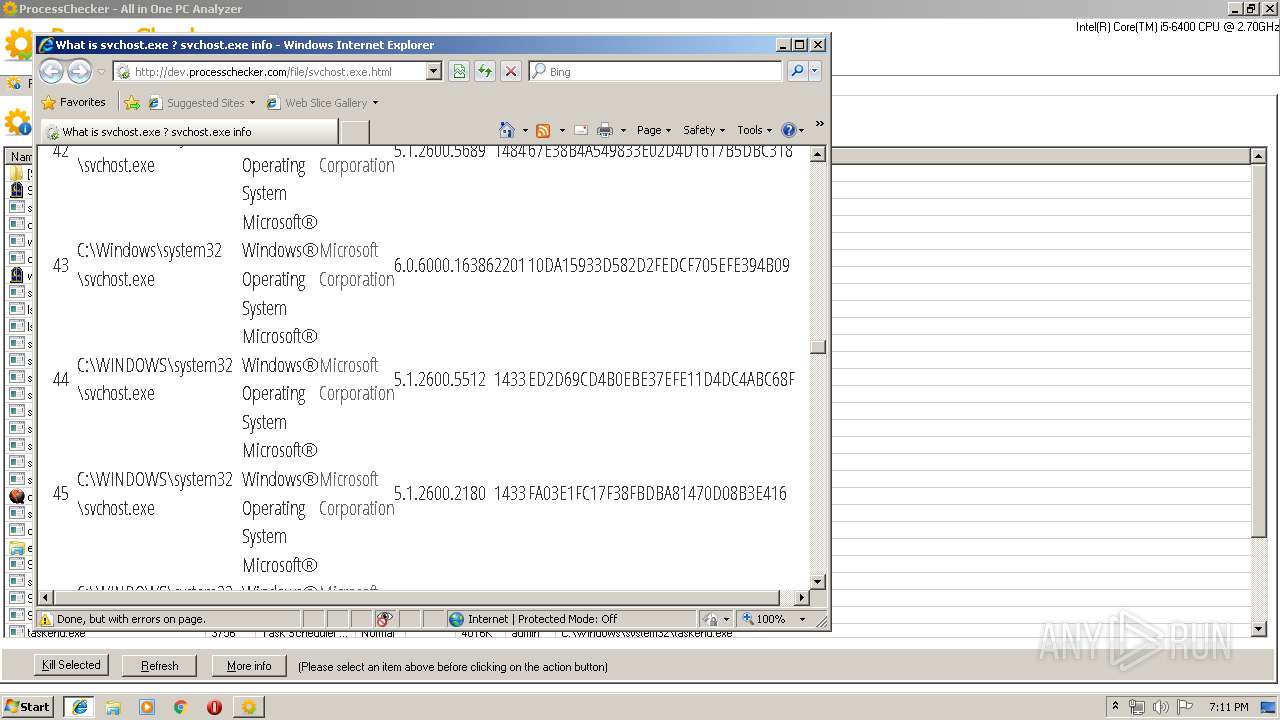
Task: Click the Bing search box
Action: (656, 71)
